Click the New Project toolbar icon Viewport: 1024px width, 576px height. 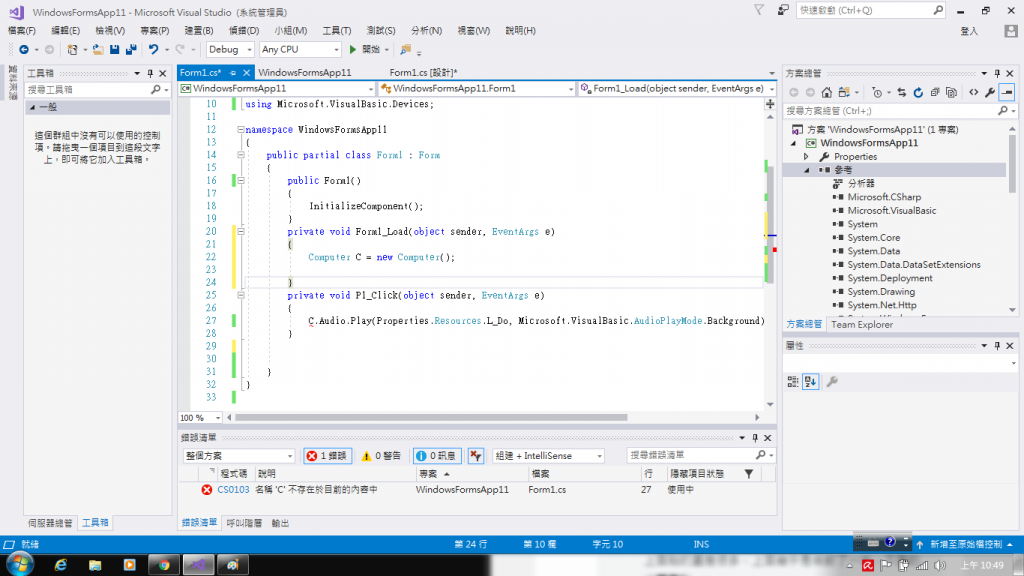tap(72, 50)
